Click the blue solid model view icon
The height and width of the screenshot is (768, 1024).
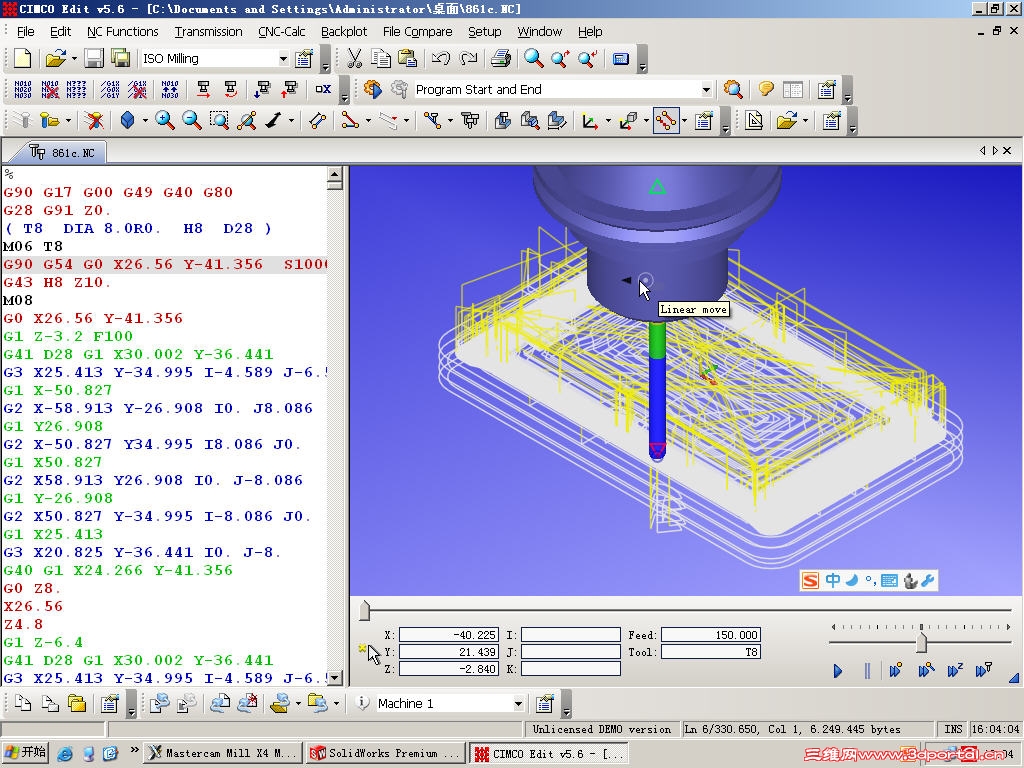[x=127, y=120]
